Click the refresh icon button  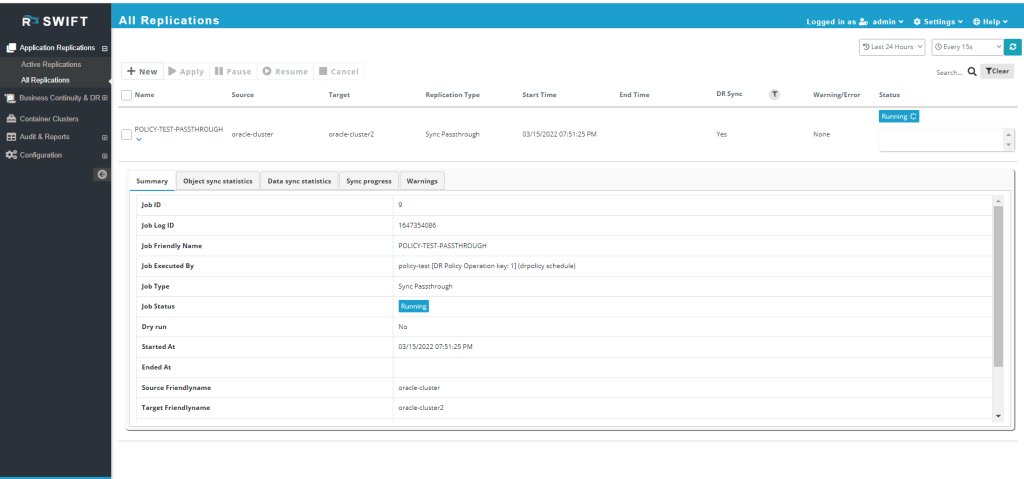pos(1012,47)
